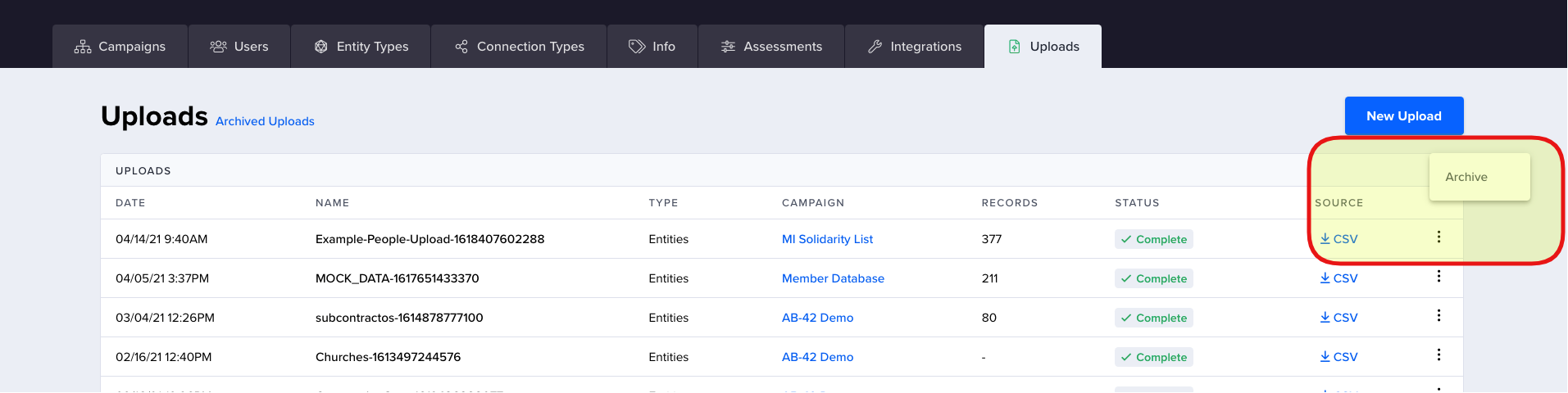Screen dimensions: 1568x393
Task: Click records value 211
Action: click(989, 278)
